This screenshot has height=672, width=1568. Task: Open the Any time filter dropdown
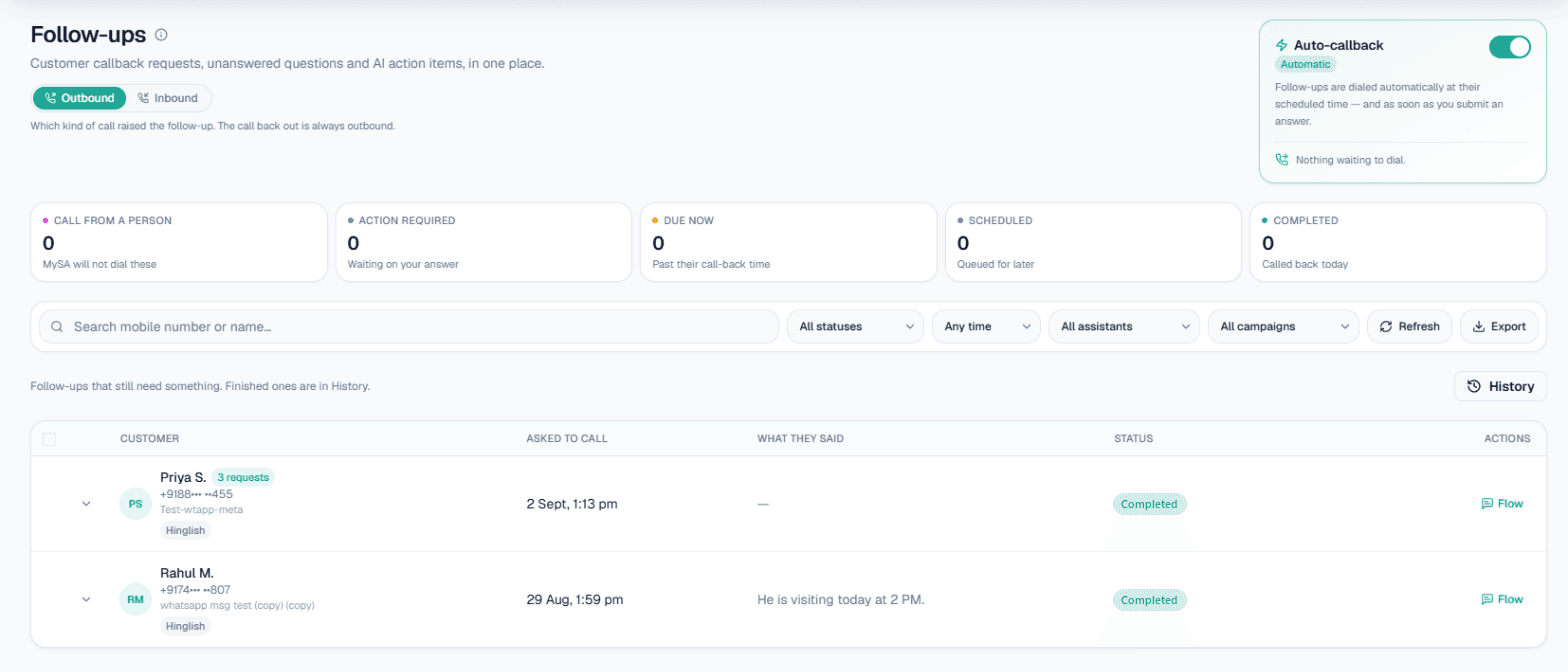tap(986, 326)
